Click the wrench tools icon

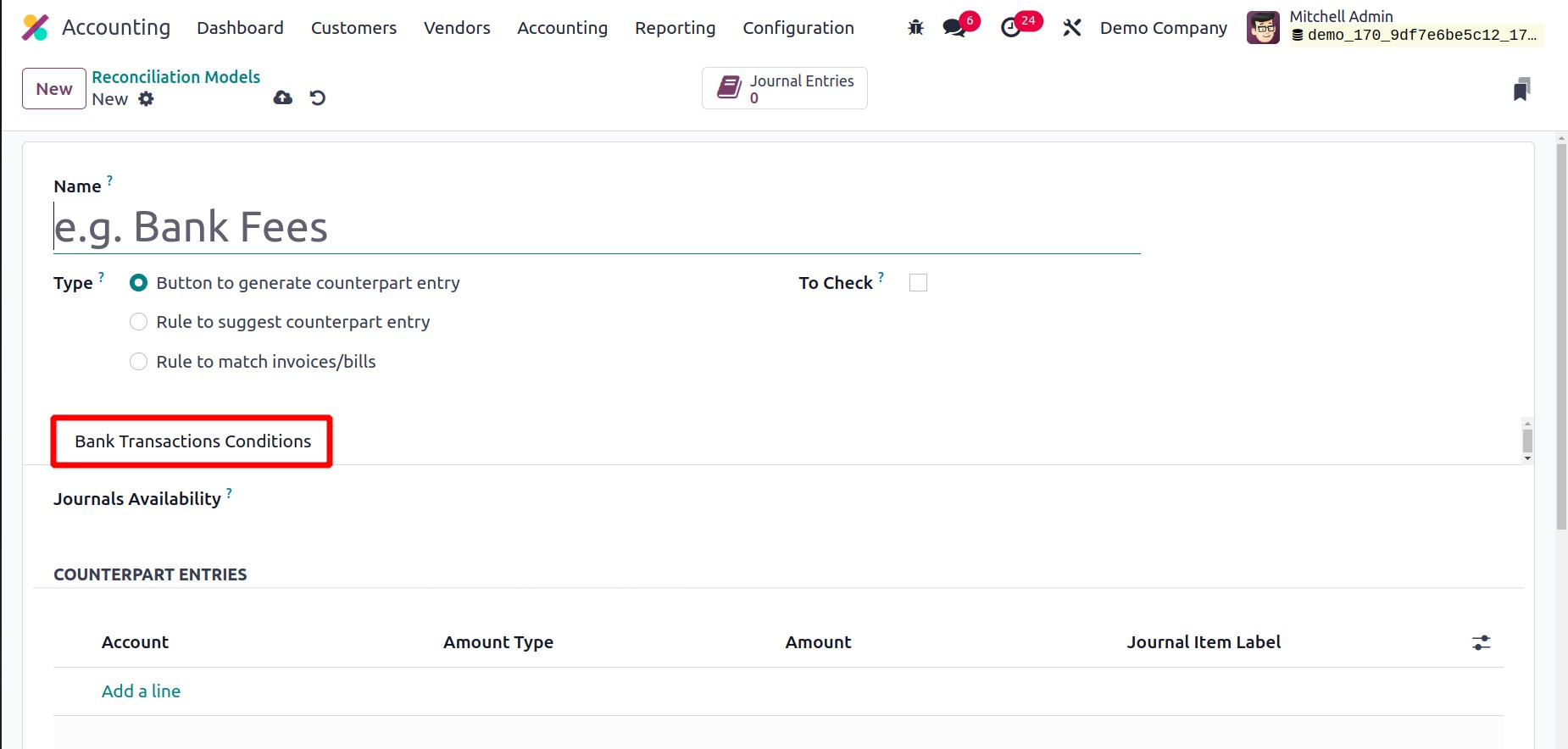[1072, 28]
